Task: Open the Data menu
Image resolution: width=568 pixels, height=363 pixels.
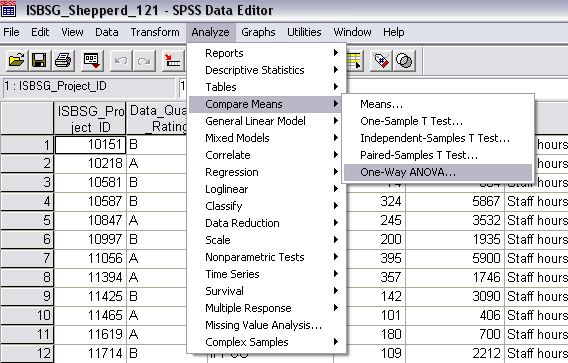Action: [x=106, y=32]
